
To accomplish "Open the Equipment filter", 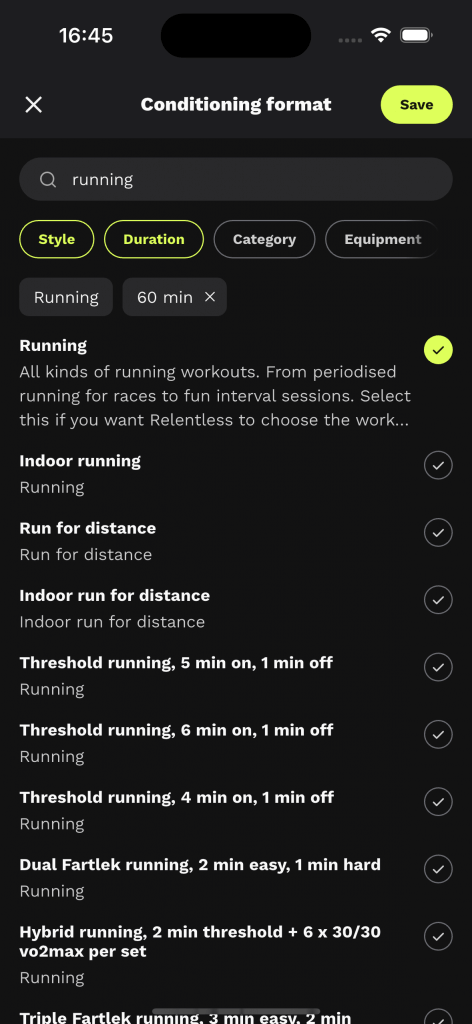I will [383, 239].
